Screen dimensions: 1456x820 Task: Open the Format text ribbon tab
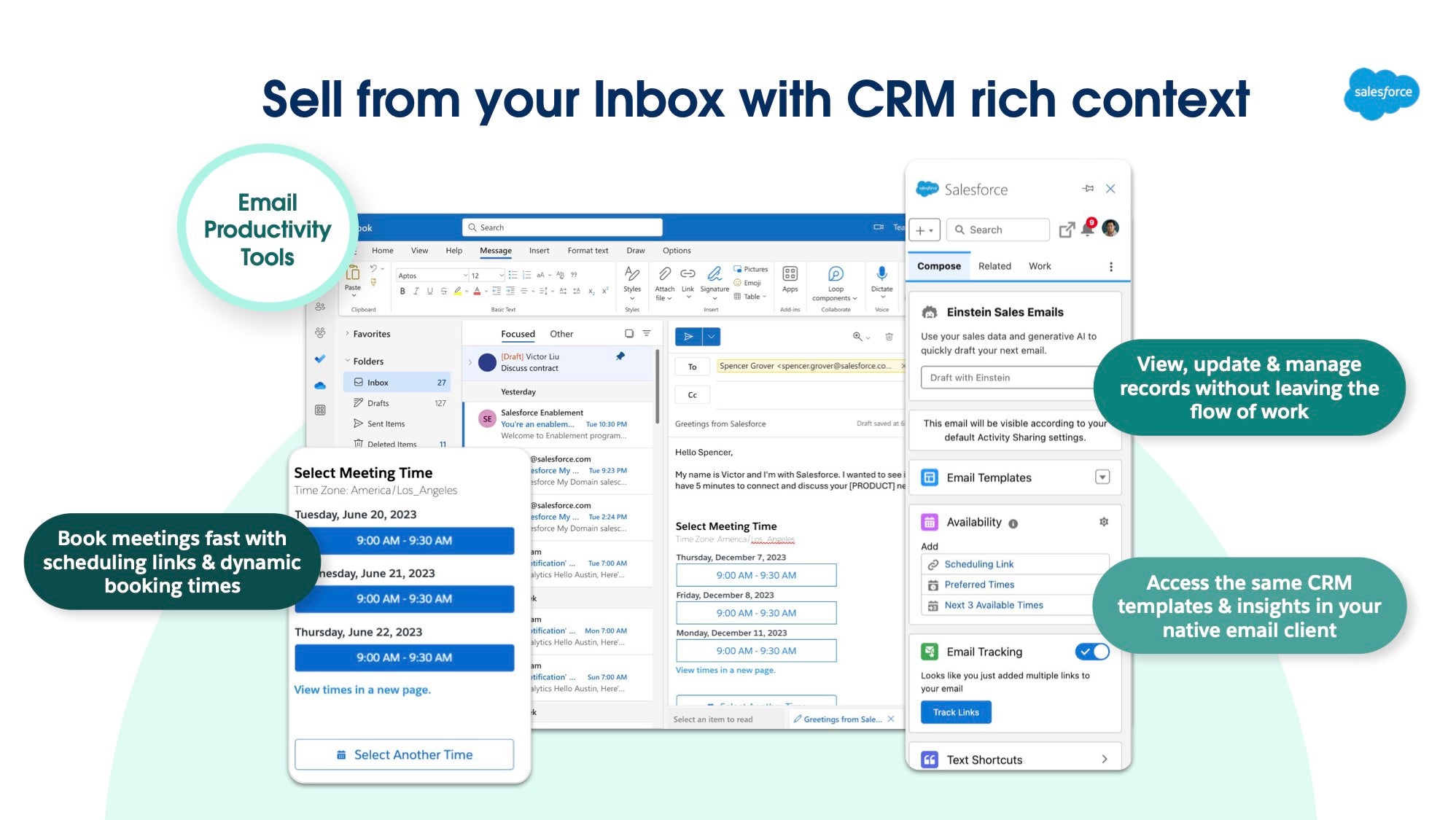pyautogui.click(x=587, y=251)
